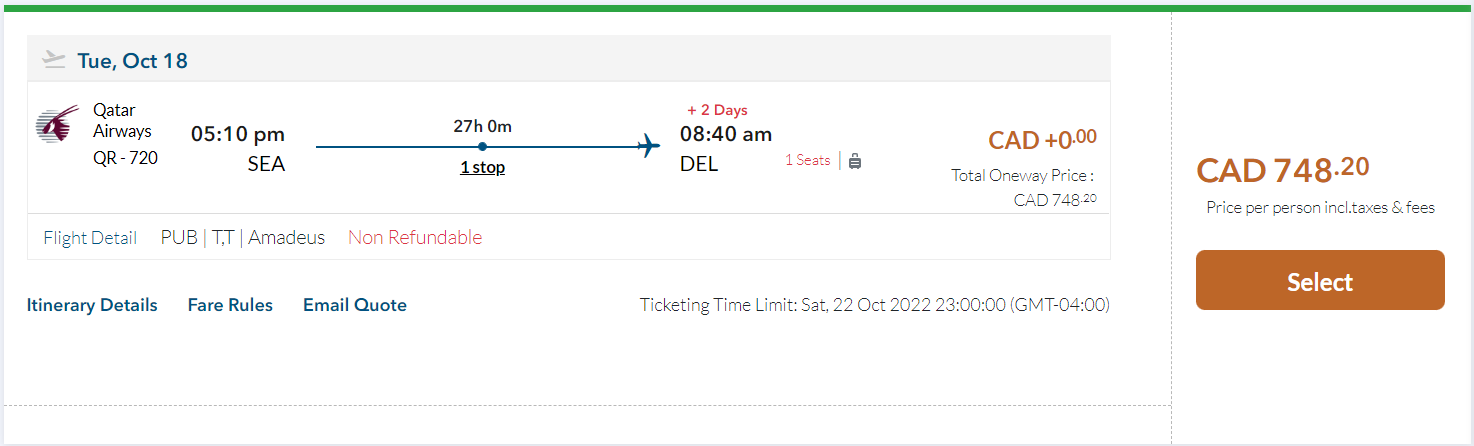Click the Qatar Airways logo
This screenshot has height=446, width=1474.
coord(58,127)
